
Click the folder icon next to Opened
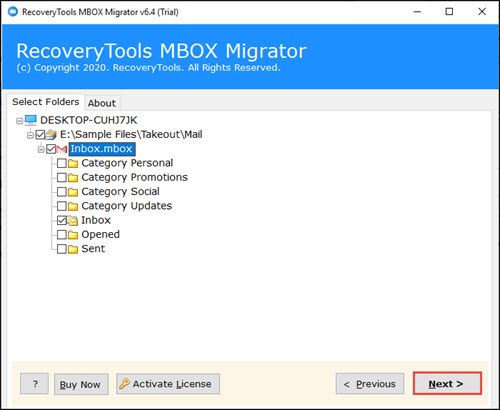[73, 235]
